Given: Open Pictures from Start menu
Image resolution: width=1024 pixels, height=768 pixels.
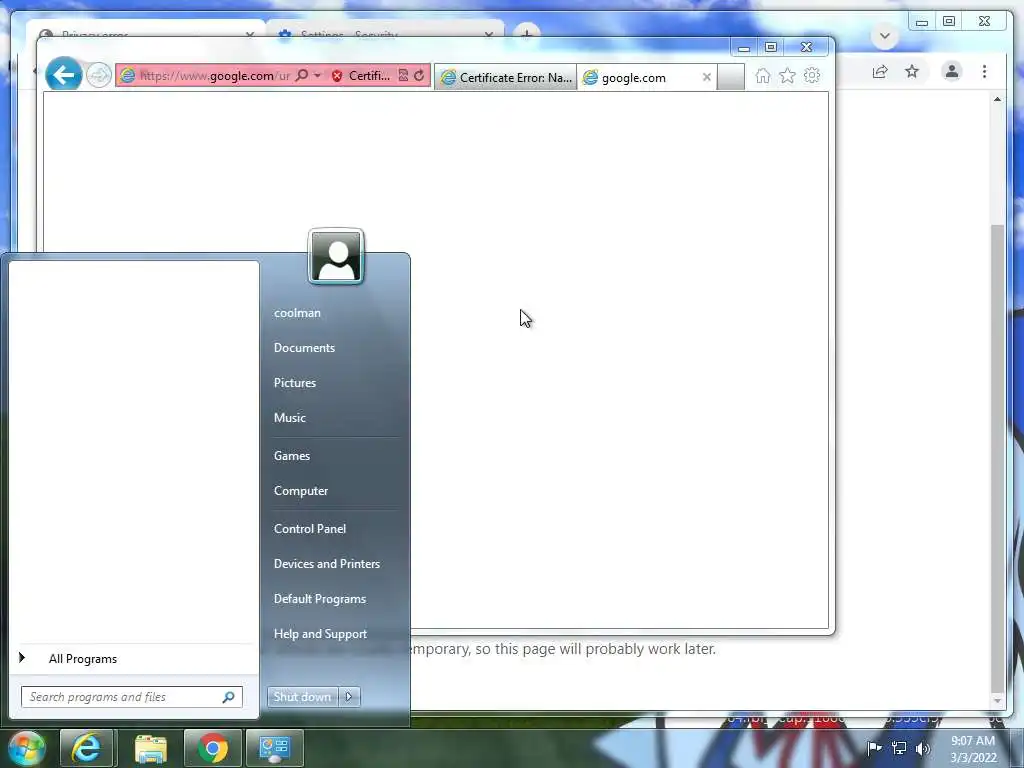Looking at the screenshot, I should coord(295,383).
